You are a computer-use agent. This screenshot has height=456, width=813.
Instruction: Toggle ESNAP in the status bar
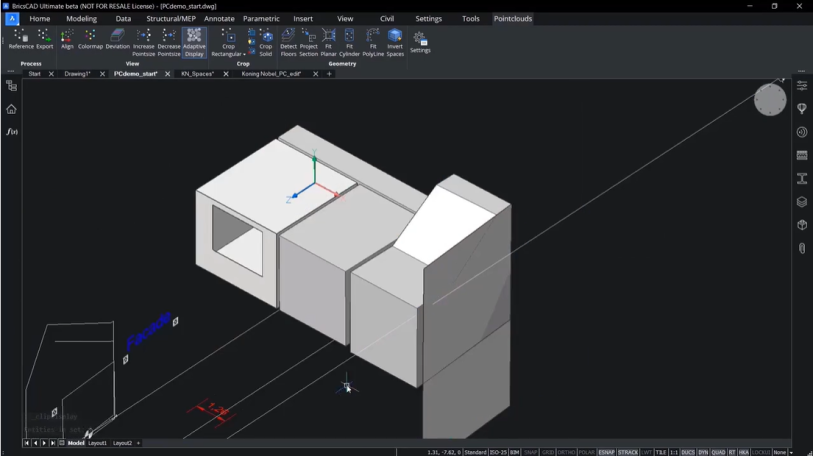(606, 452)
